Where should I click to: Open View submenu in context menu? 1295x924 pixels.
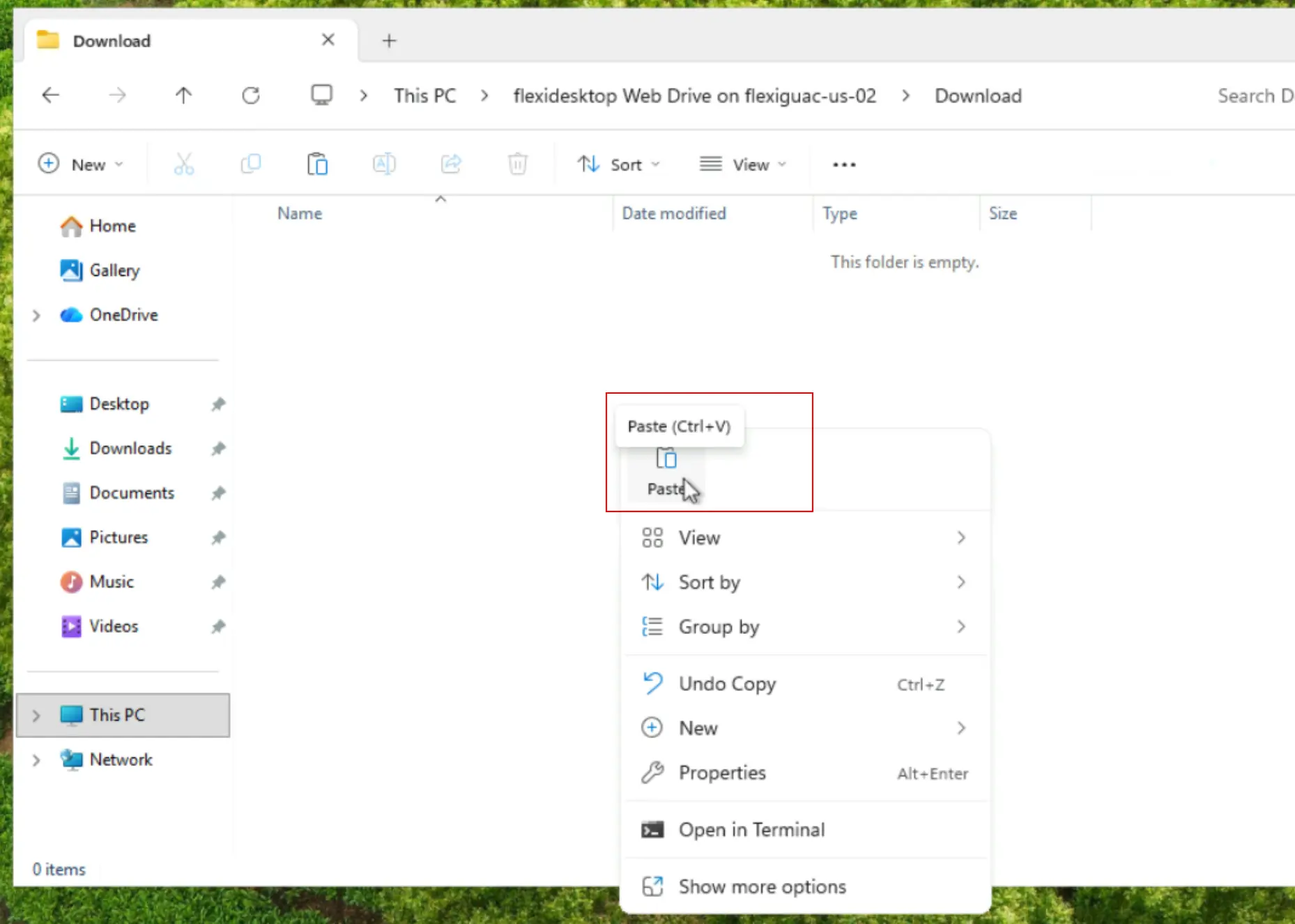coord(805,538)
